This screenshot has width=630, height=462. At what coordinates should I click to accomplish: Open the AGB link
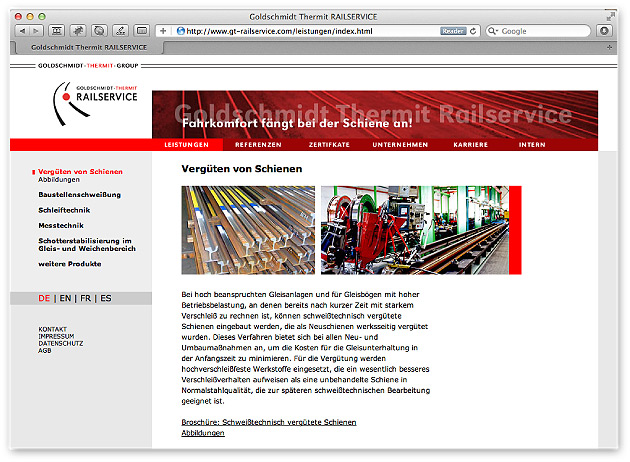coord(45,351)
